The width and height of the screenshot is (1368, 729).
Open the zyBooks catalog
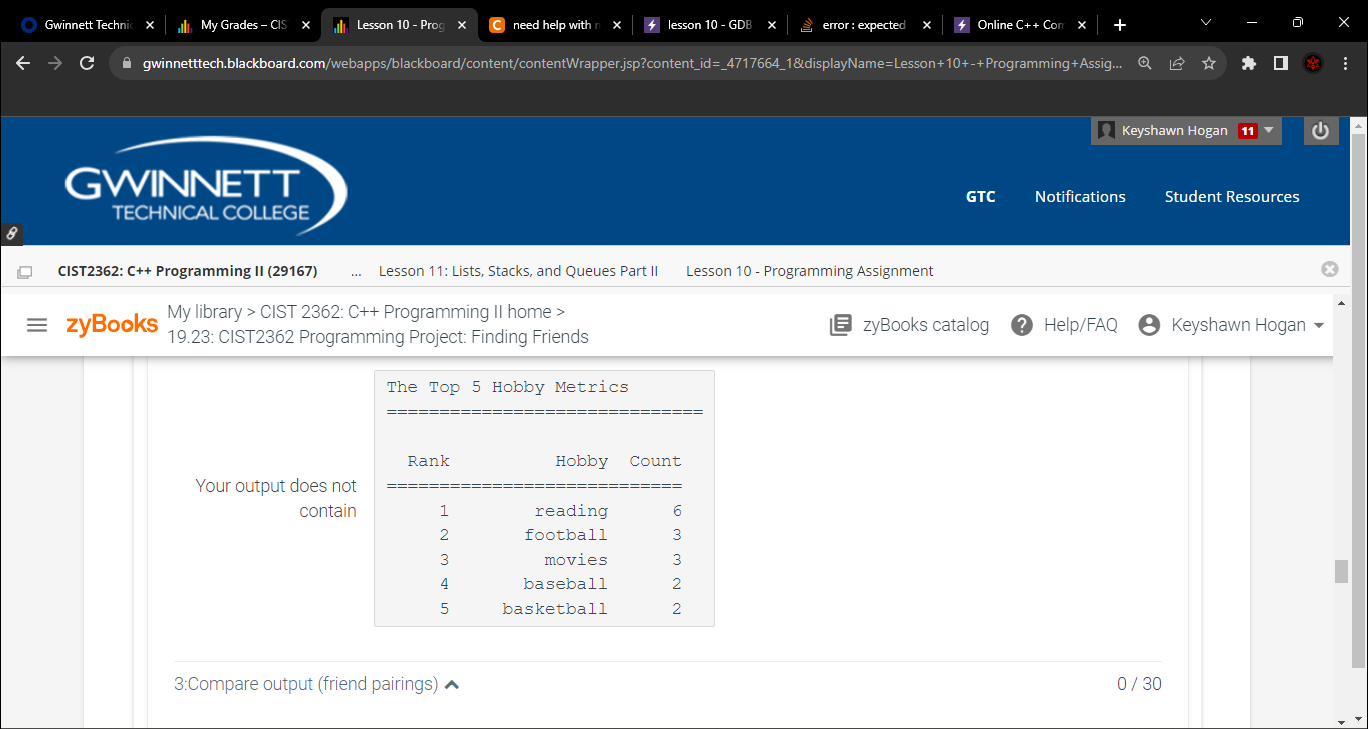click(908, 324)
